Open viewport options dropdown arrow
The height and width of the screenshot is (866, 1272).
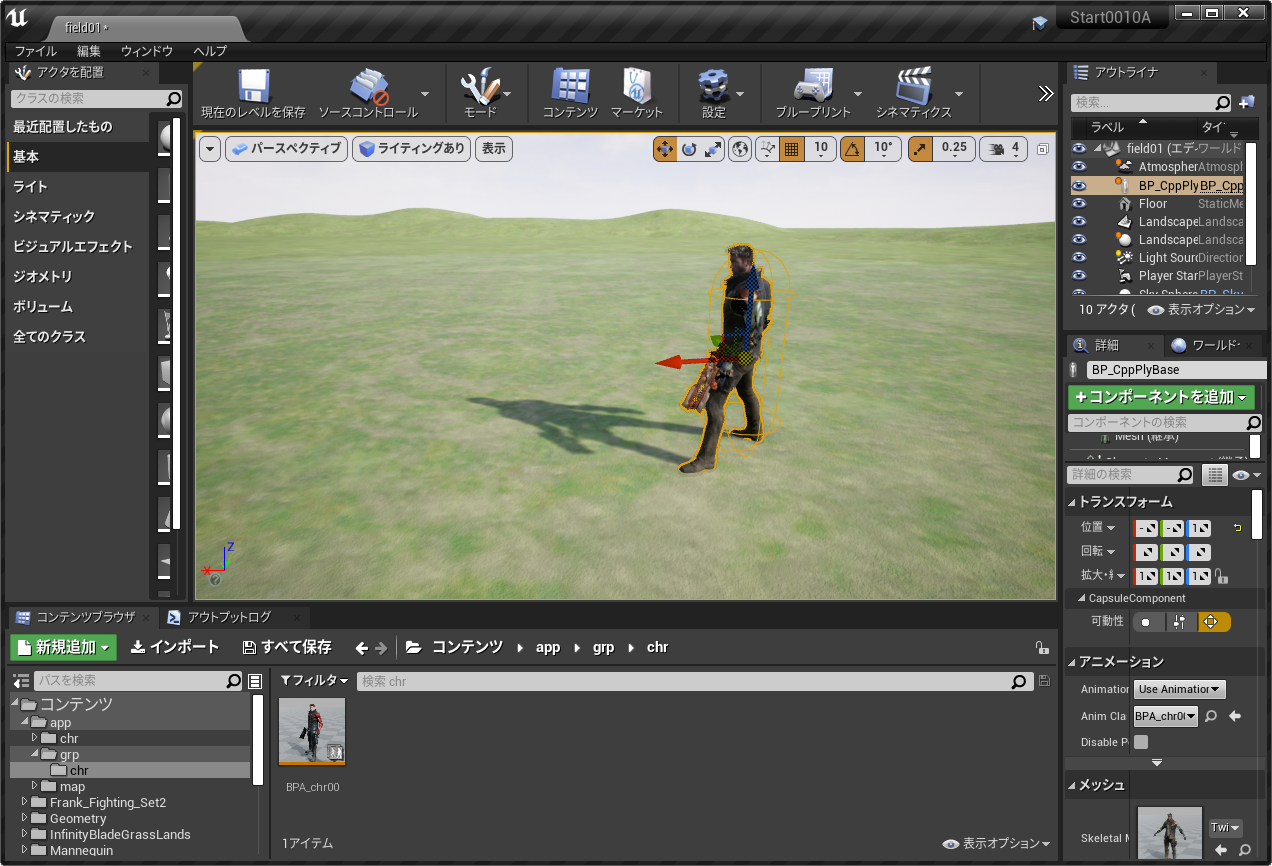pyautogui.click(x=210, y=149)
